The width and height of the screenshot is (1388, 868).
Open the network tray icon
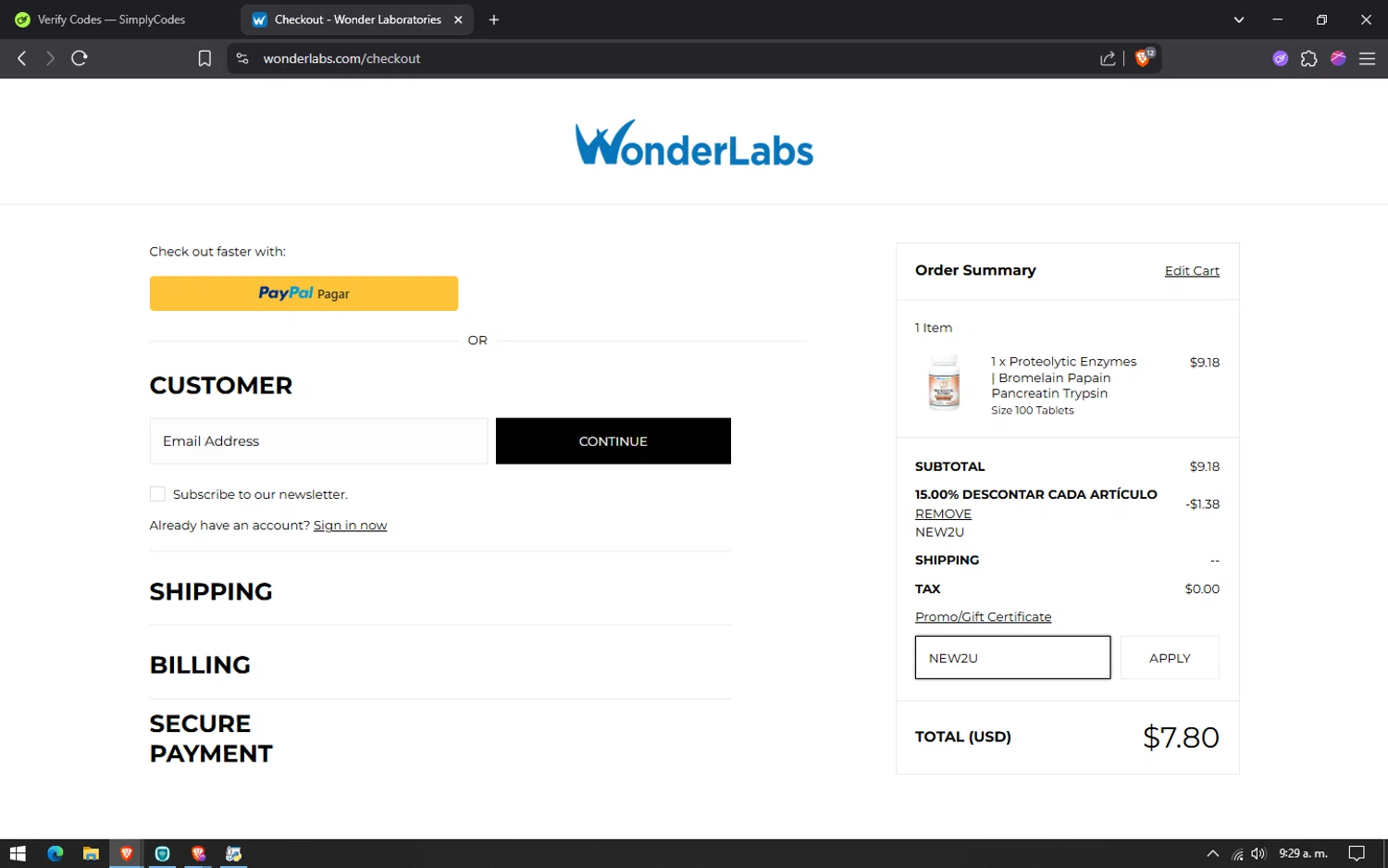tap(1237, 853)
